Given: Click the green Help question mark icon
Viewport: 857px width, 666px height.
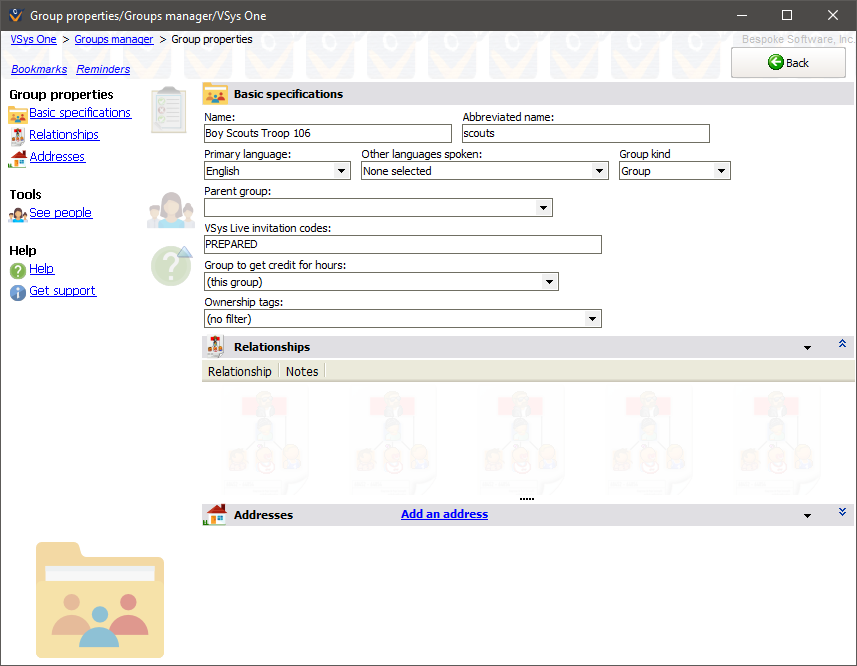Looking at the screenshot, I should click(18, 270).
